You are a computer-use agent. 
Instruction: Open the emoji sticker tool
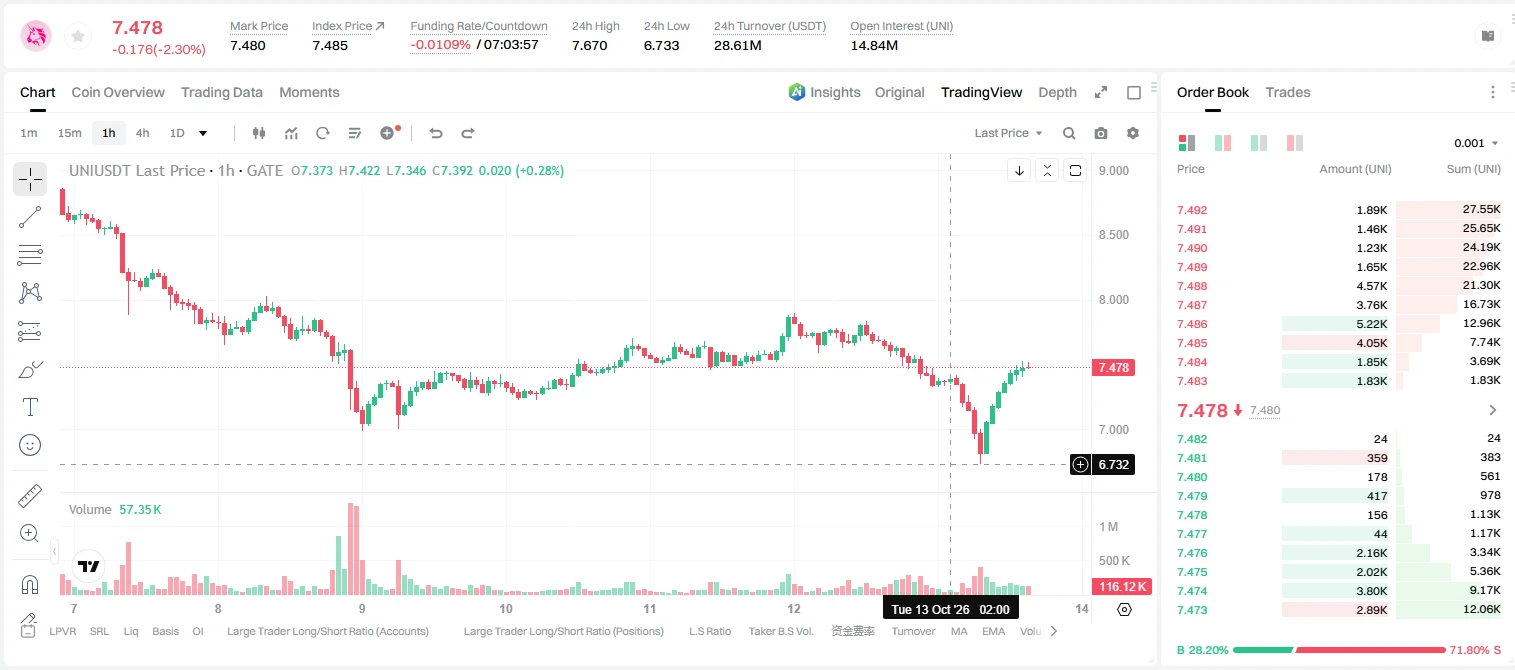[30, 445]
